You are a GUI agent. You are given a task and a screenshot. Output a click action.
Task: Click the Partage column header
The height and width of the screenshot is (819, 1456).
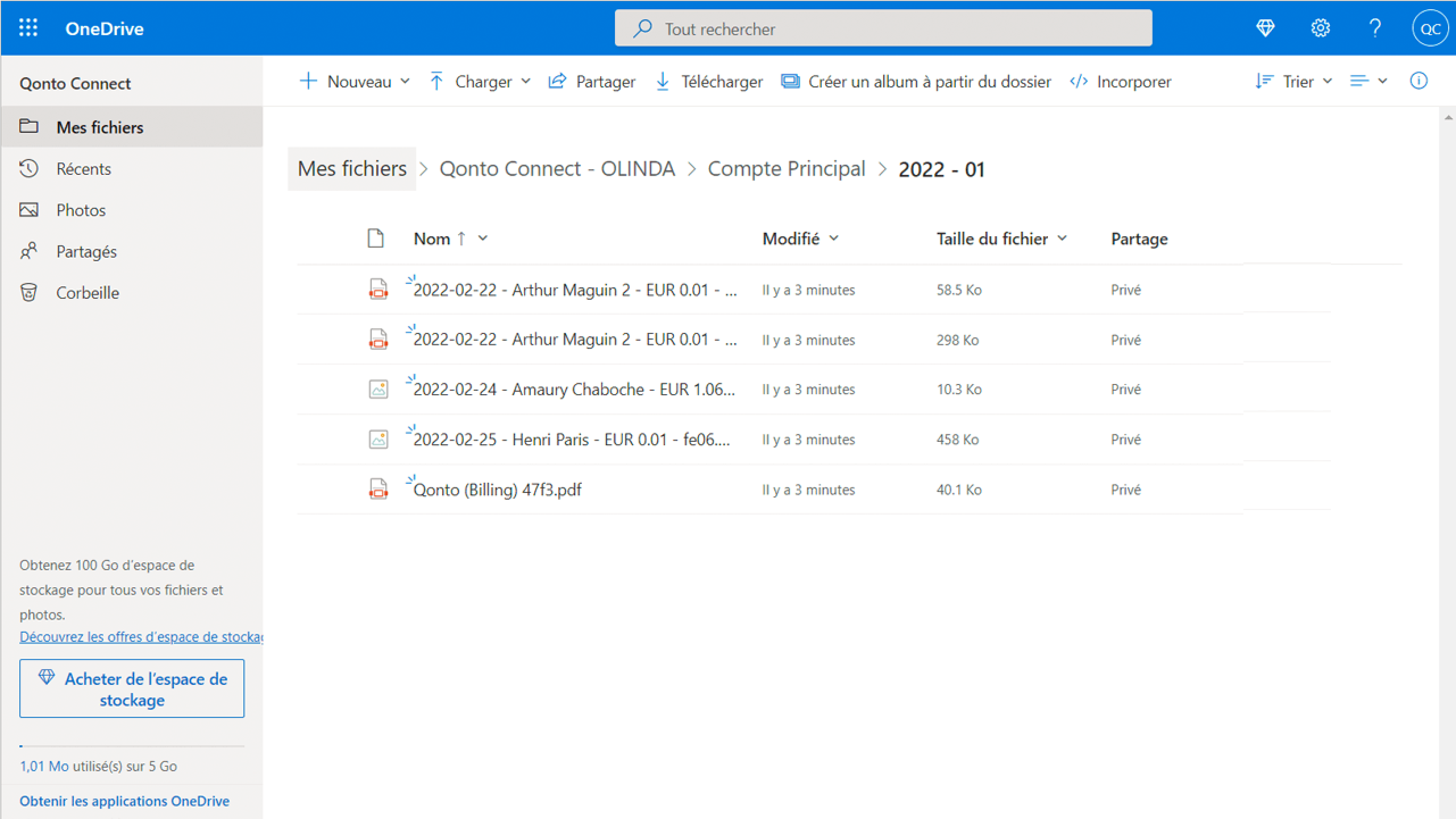pos(1139,239)
